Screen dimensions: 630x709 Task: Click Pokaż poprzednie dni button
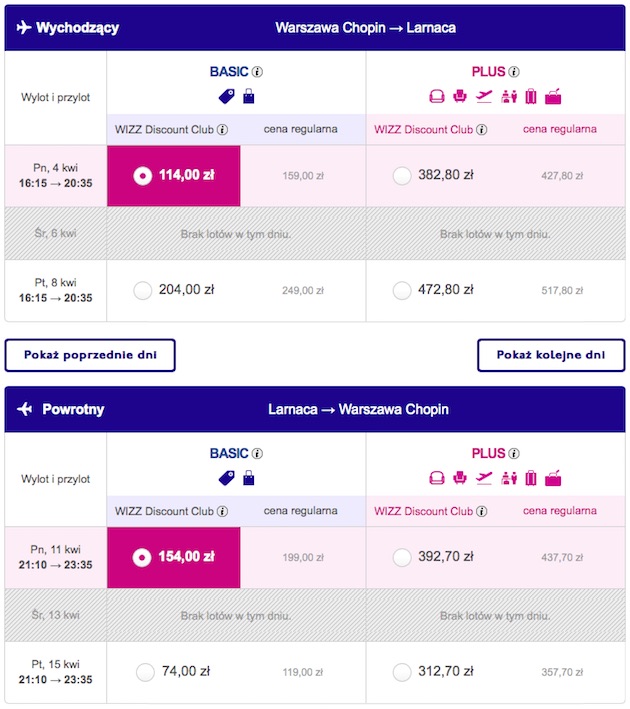90,355
